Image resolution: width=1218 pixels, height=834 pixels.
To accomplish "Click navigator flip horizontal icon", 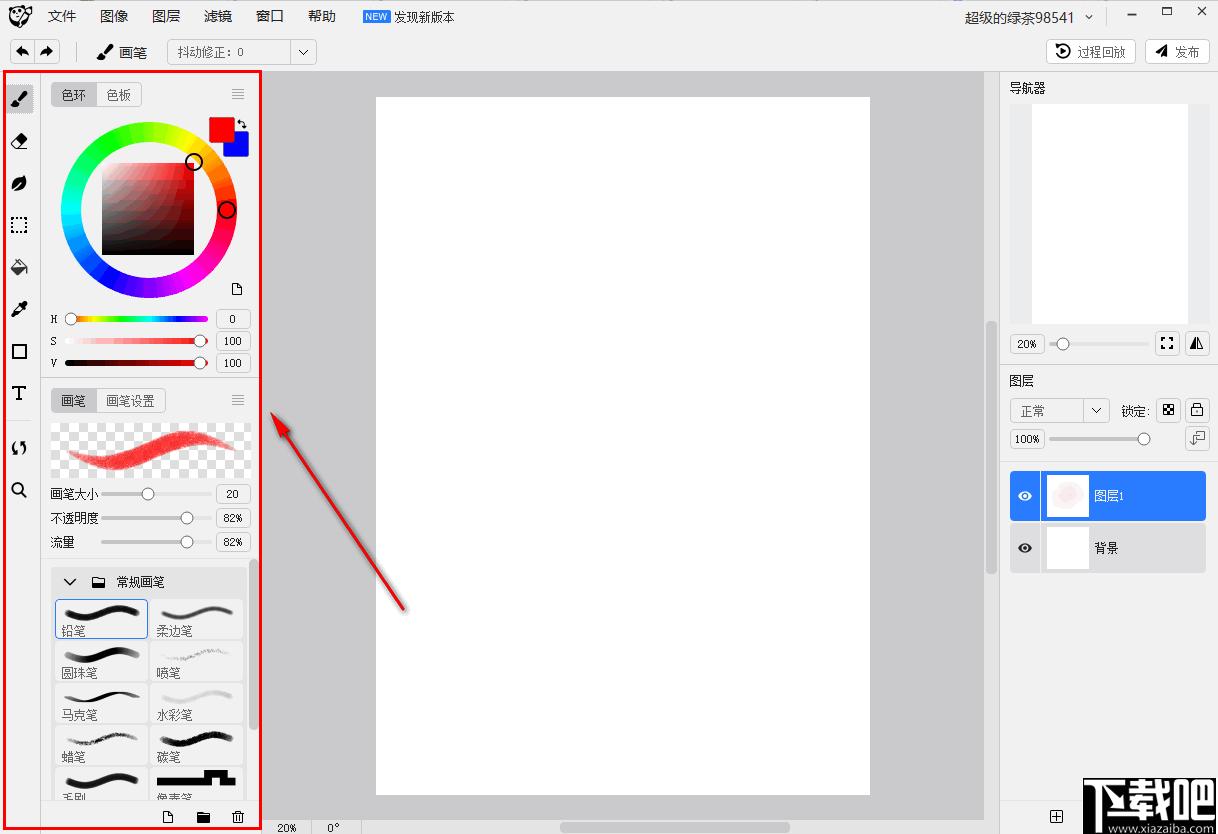I will (1197, 343).
